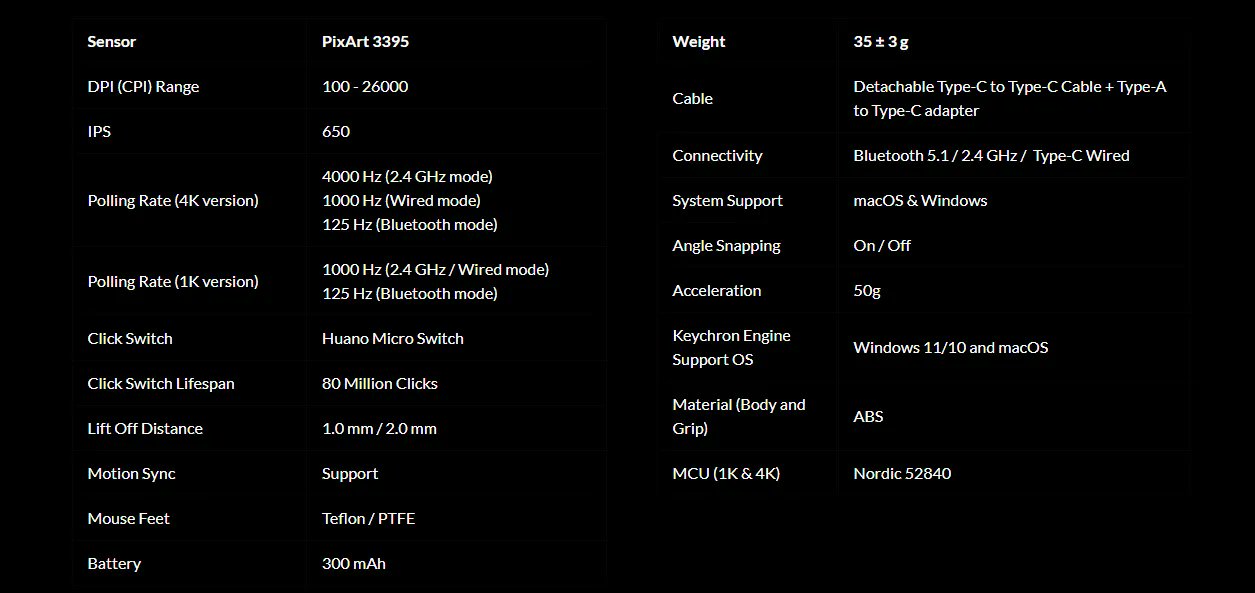
Task: Click the Angle Snapping On / Off value
Action: click(882, 246)
